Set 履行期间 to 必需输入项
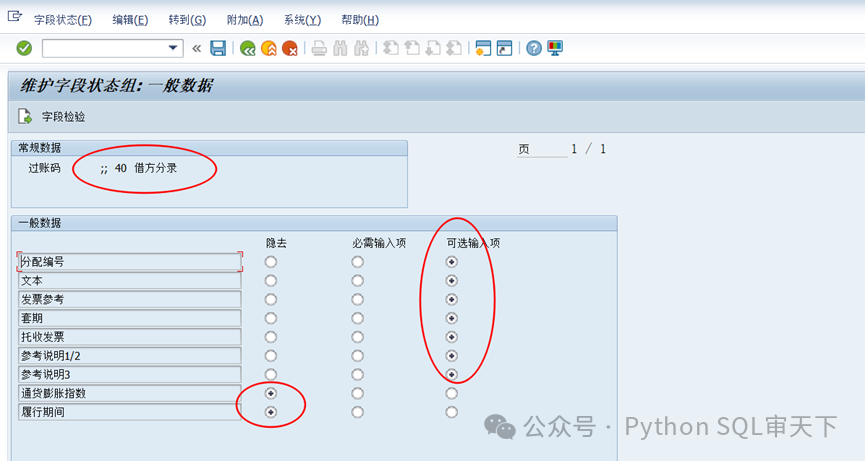The height and width of the screenshot is (461, 865). click(357, 412)
